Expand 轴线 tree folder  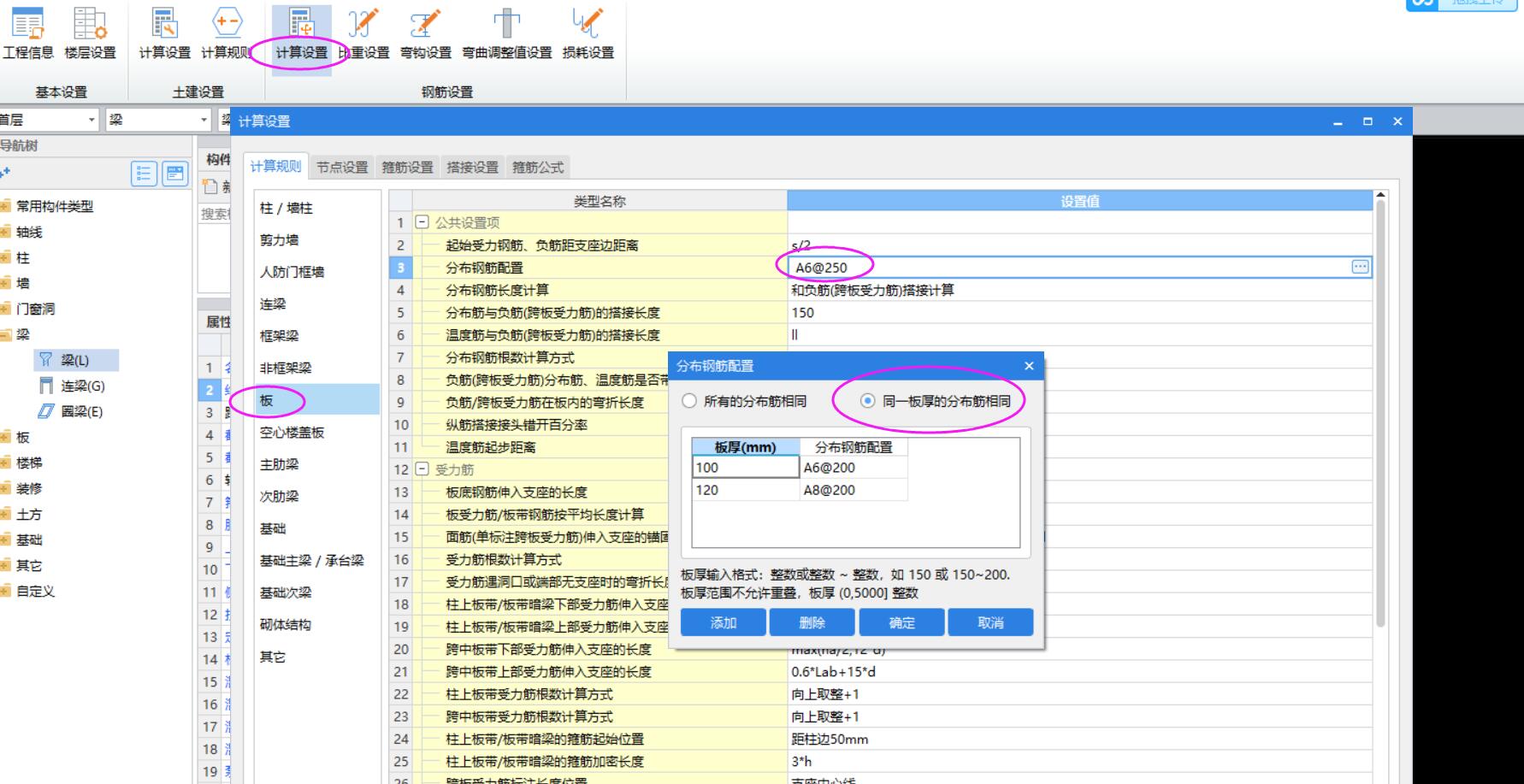tap(6, 232)
